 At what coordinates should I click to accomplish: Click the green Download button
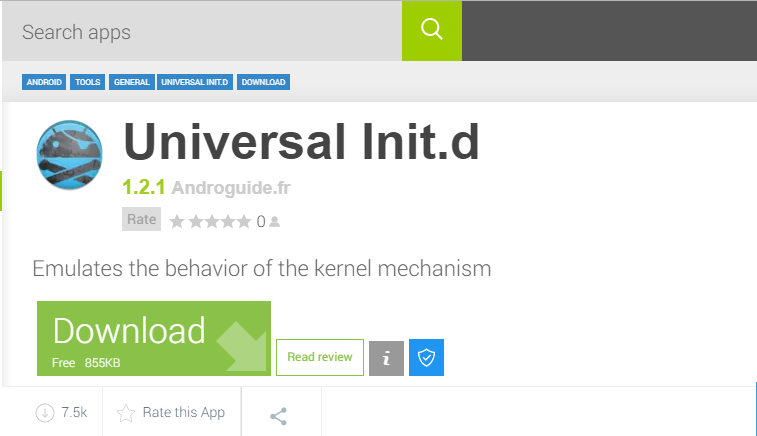[x=154, y=338]
